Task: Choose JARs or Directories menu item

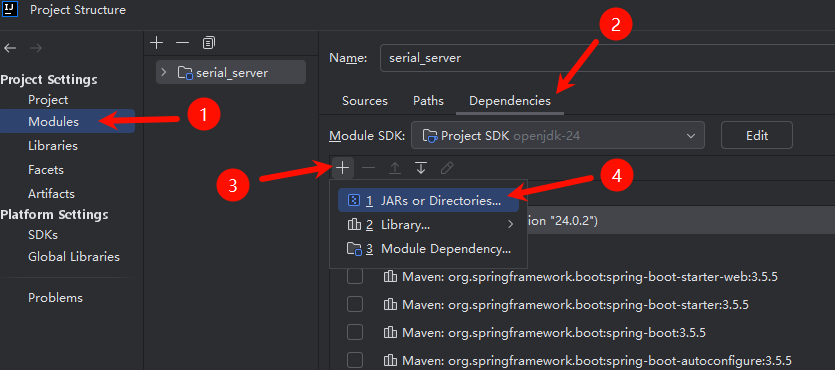Action: click(428, 201)
